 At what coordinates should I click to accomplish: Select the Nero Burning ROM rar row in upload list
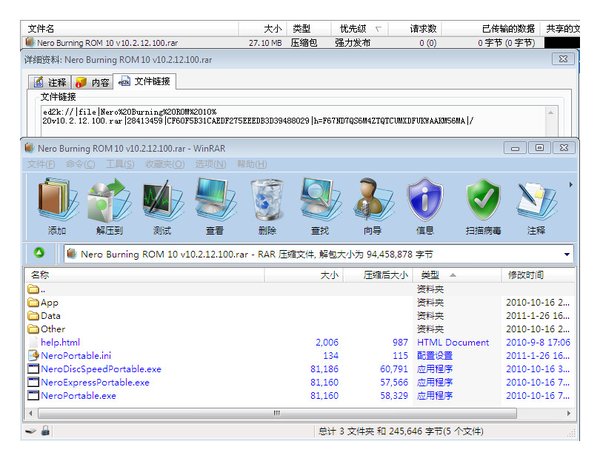(x=300, y=43)
